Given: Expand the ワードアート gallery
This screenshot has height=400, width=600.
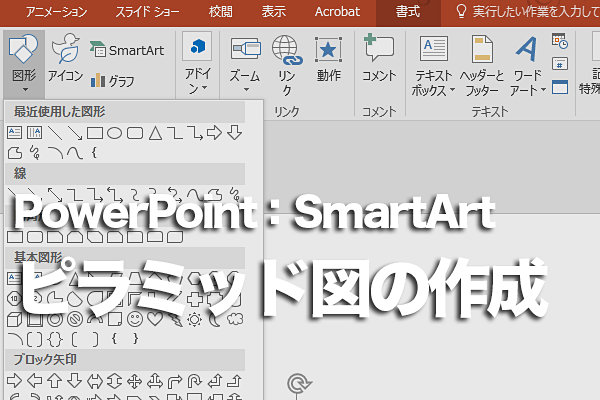Looking at the screenshot, I should [x=527, y=66].
